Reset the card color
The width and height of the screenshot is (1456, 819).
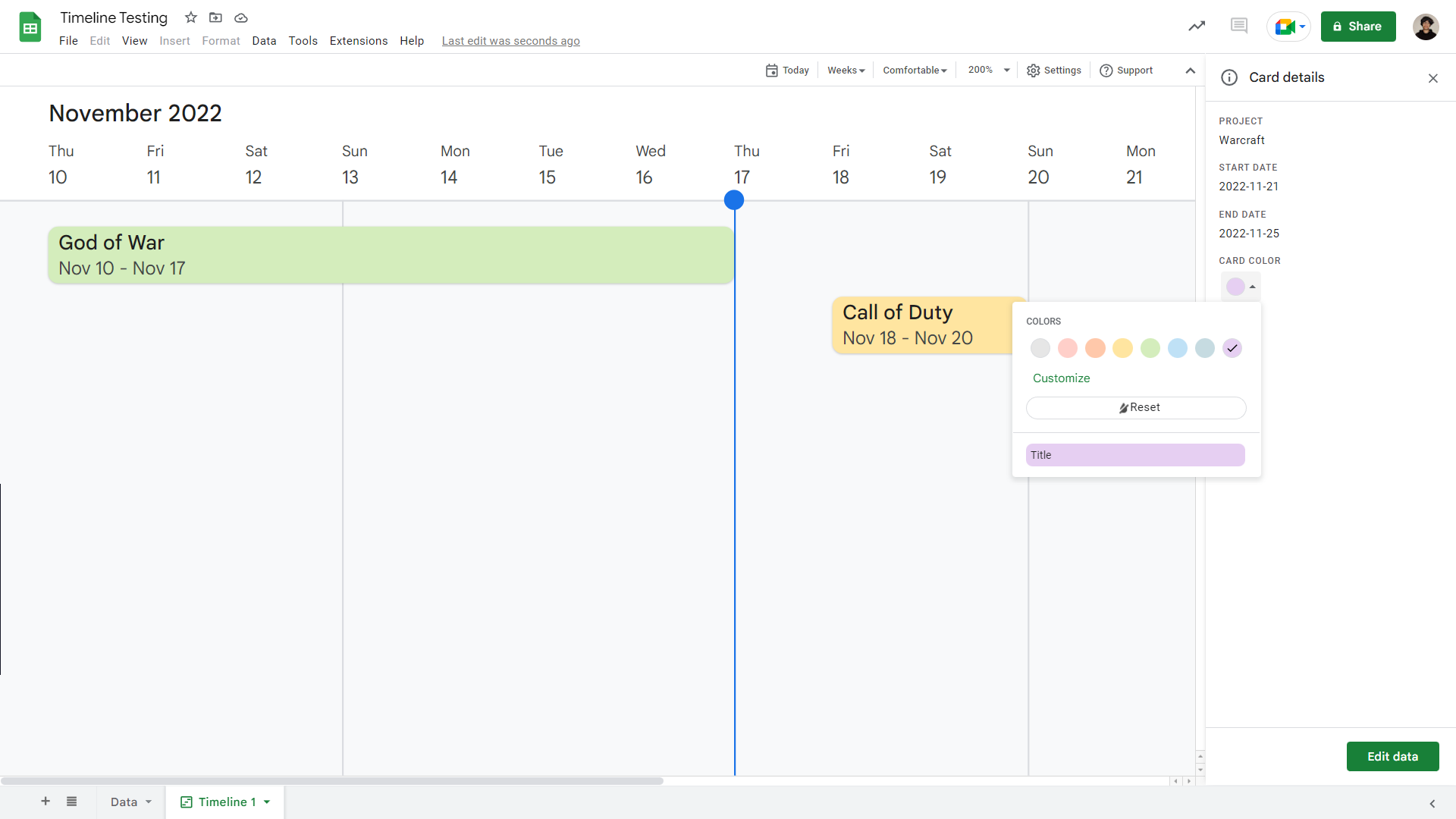point(1135,407)
